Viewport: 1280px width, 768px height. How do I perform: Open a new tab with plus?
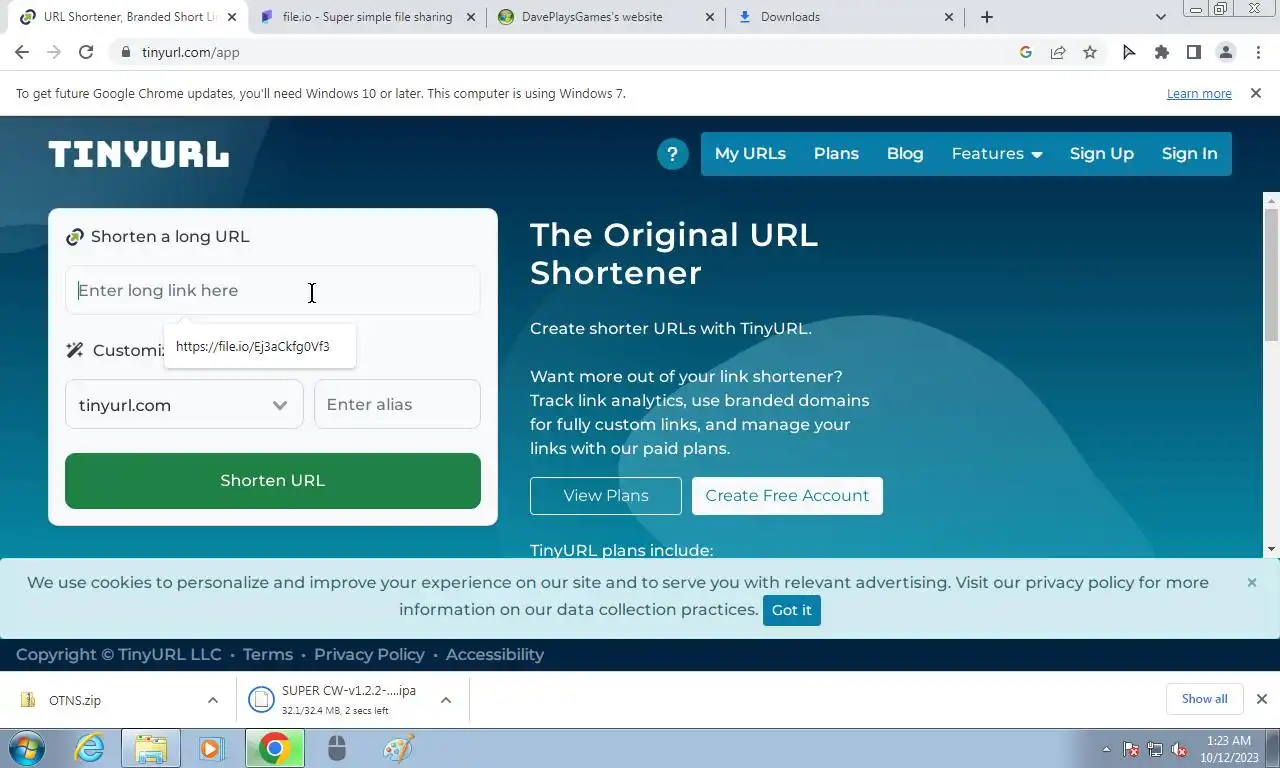(x=987, y=17)
